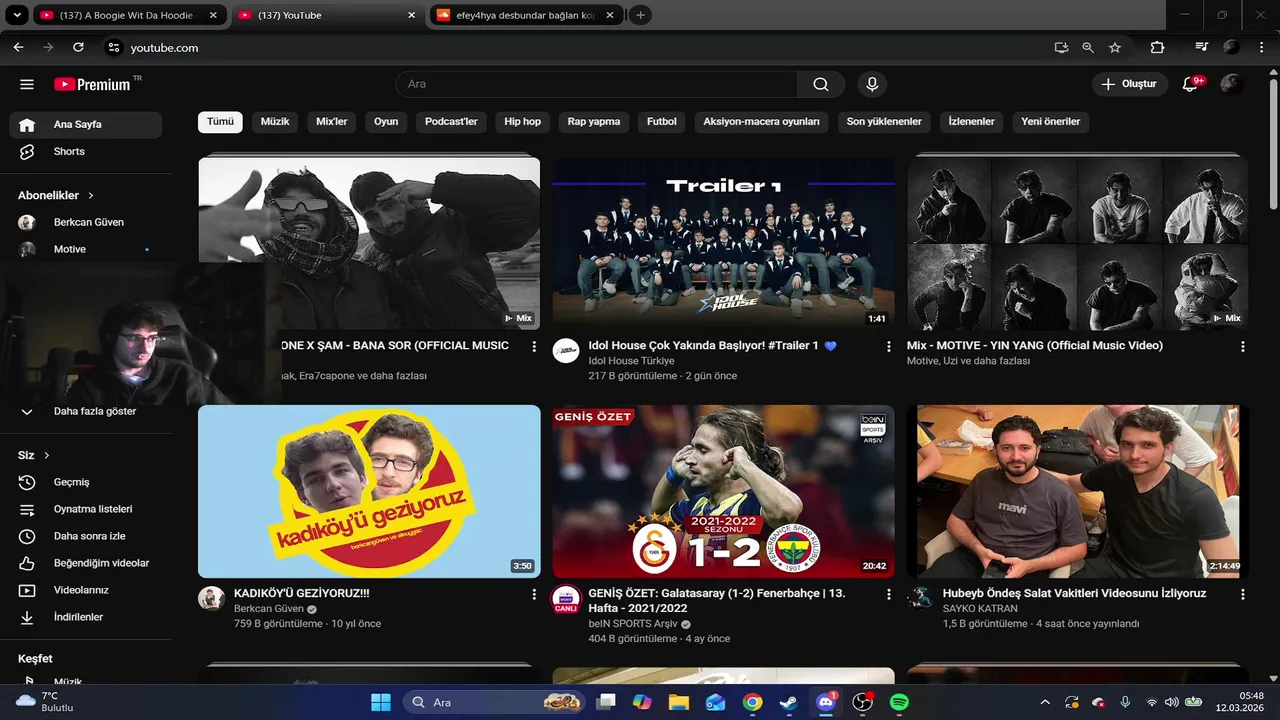
Task: Click the YouTube Premium logo
Action: coord(94,84)
